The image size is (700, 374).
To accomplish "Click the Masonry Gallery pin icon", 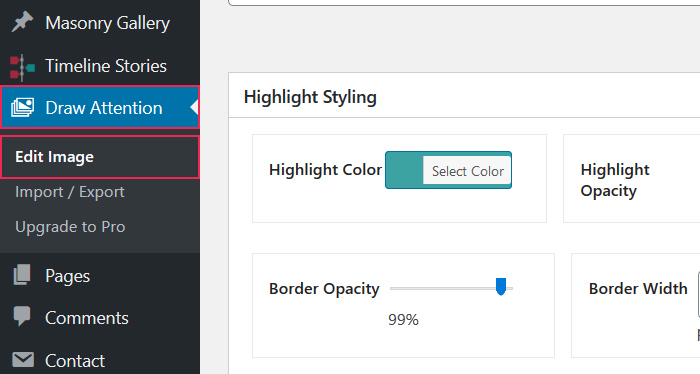I will (x=22, y=22).
